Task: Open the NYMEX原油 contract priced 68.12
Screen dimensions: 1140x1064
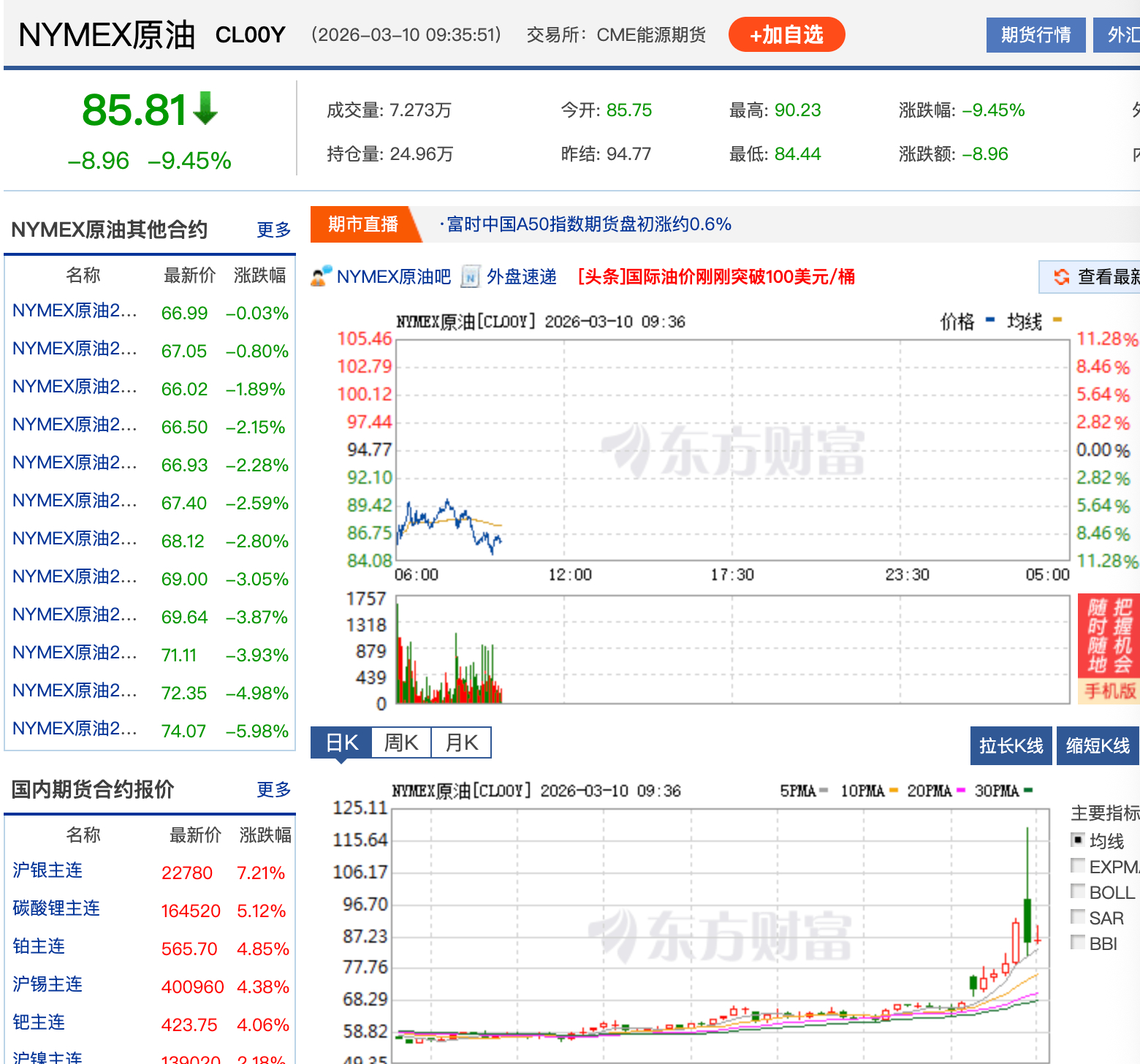Action: pyautogui.click(x=75, y=540)
